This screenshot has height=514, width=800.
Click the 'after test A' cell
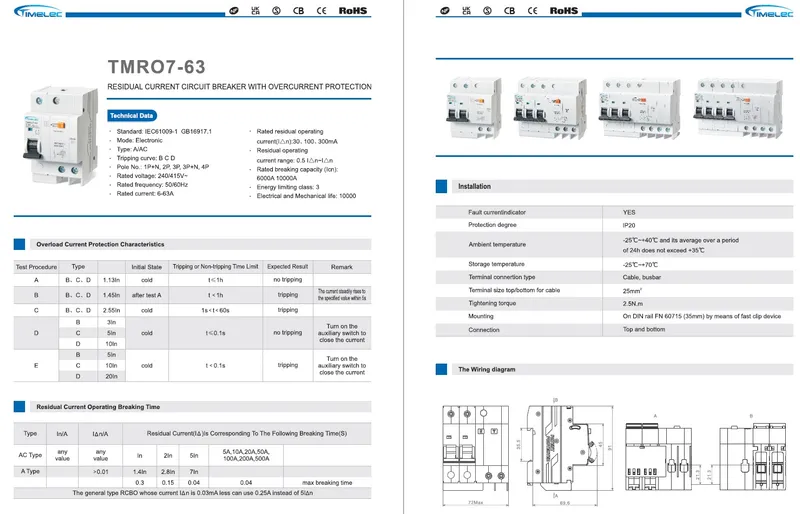click(x=146, y=295)
